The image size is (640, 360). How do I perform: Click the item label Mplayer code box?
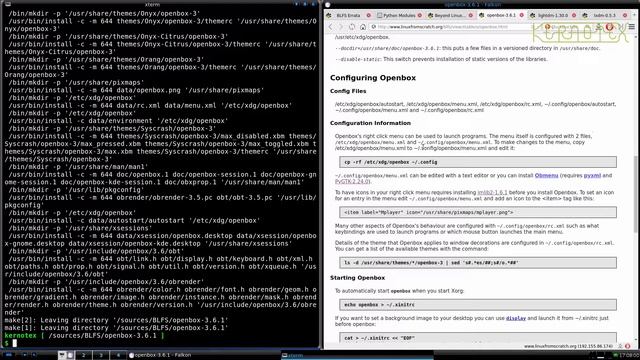478,212
